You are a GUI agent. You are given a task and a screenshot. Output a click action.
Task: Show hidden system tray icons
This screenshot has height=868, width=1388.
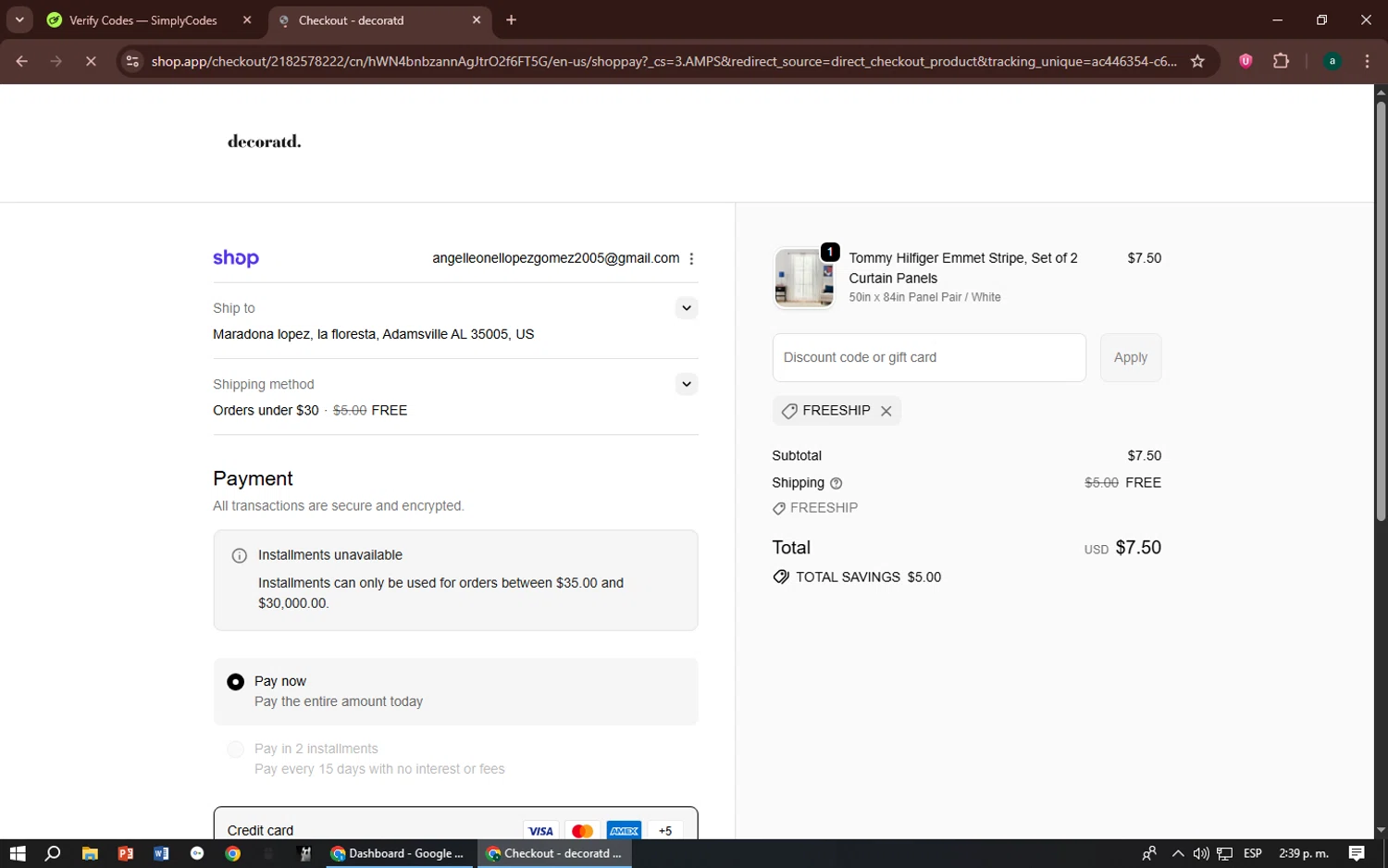[x=1178, y=854]
